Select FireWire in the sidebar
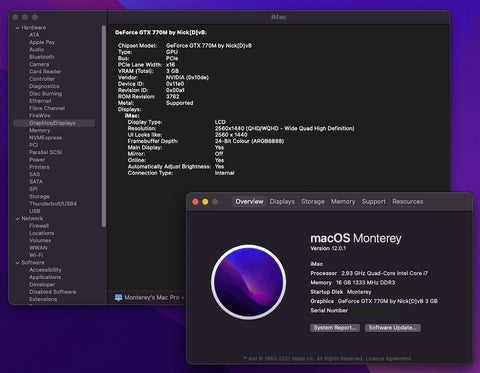The image size is (480, 373). (x=40, y=116)
